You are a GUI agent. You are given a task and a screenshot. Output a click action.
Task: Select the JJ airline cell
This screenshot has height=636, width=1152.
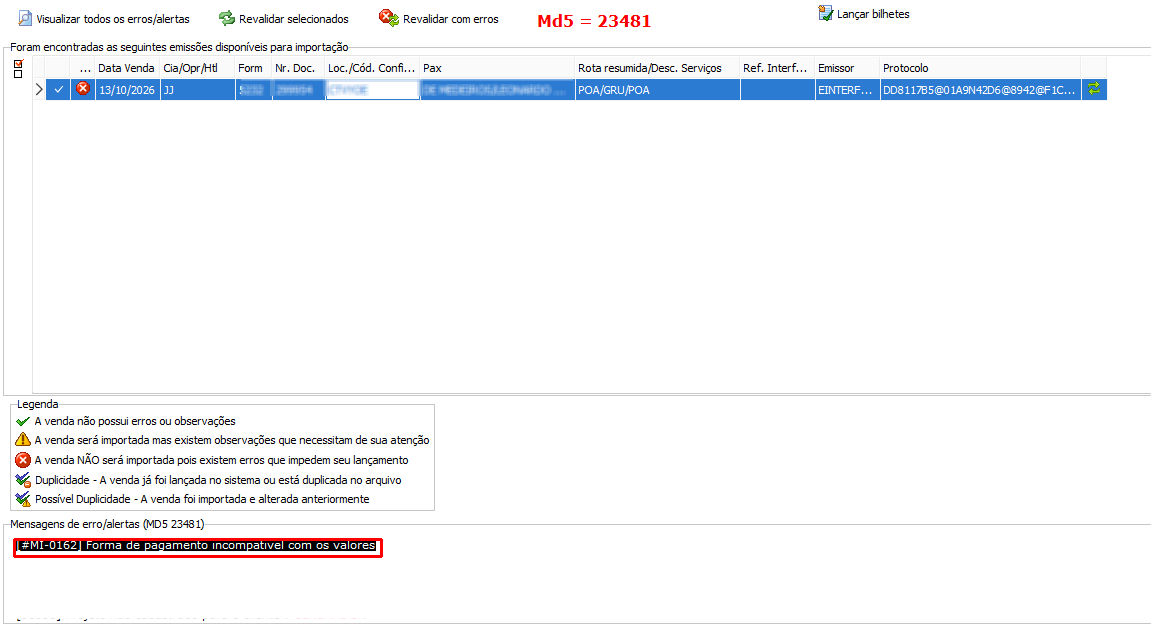198,90
